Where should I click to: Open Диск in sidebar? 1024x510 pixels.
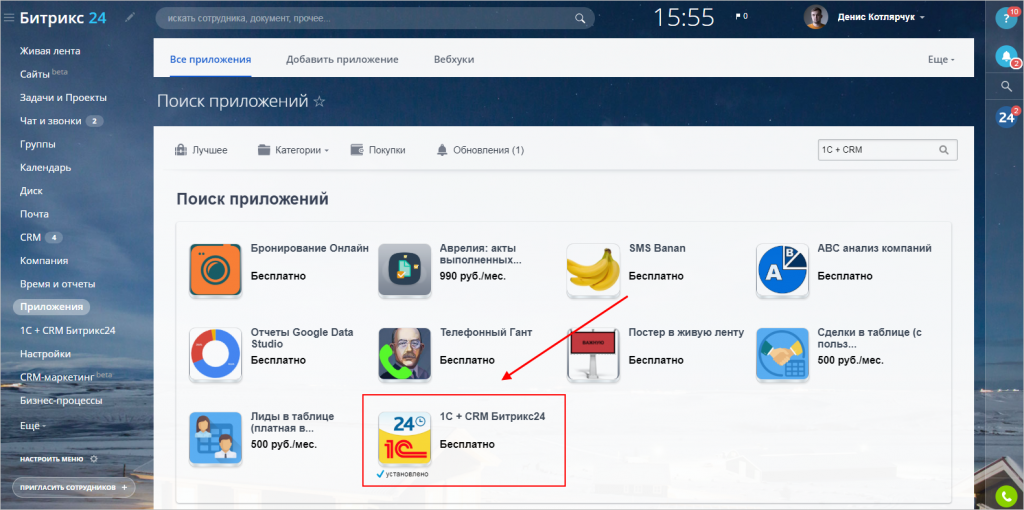pos(31,191)
